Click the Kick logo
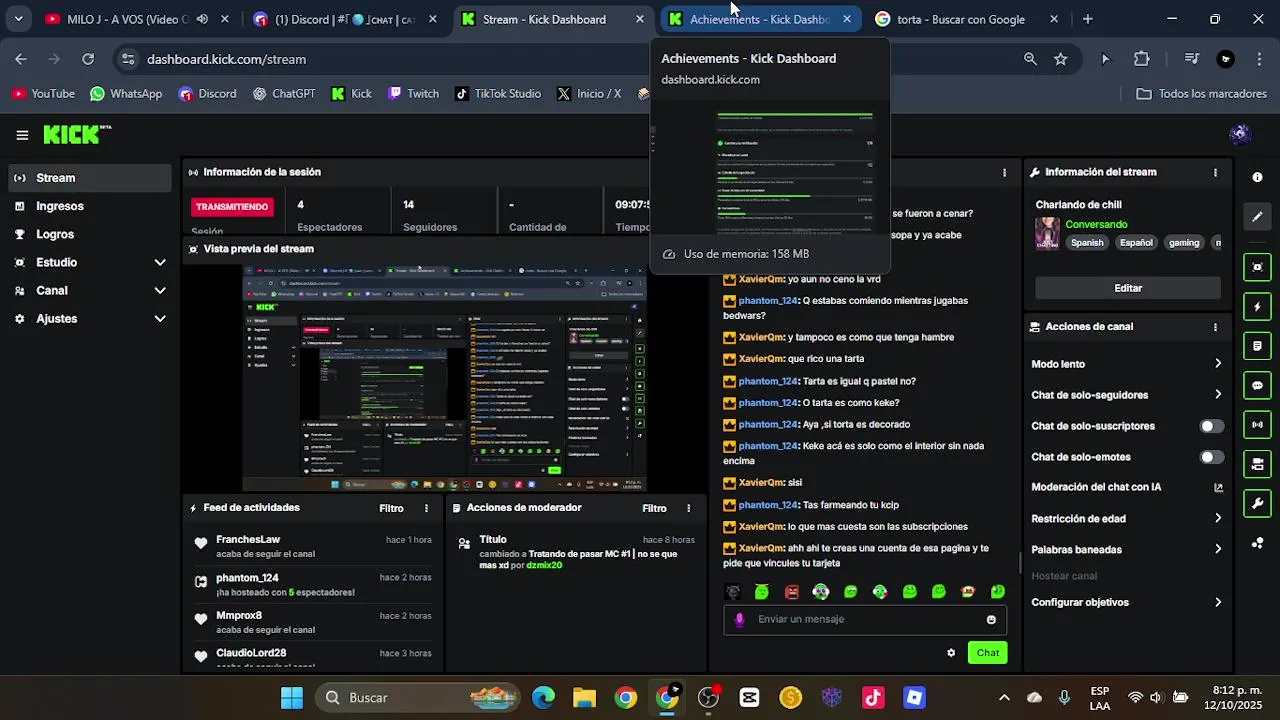This screenshot has width=1280, height=720. 76,135
